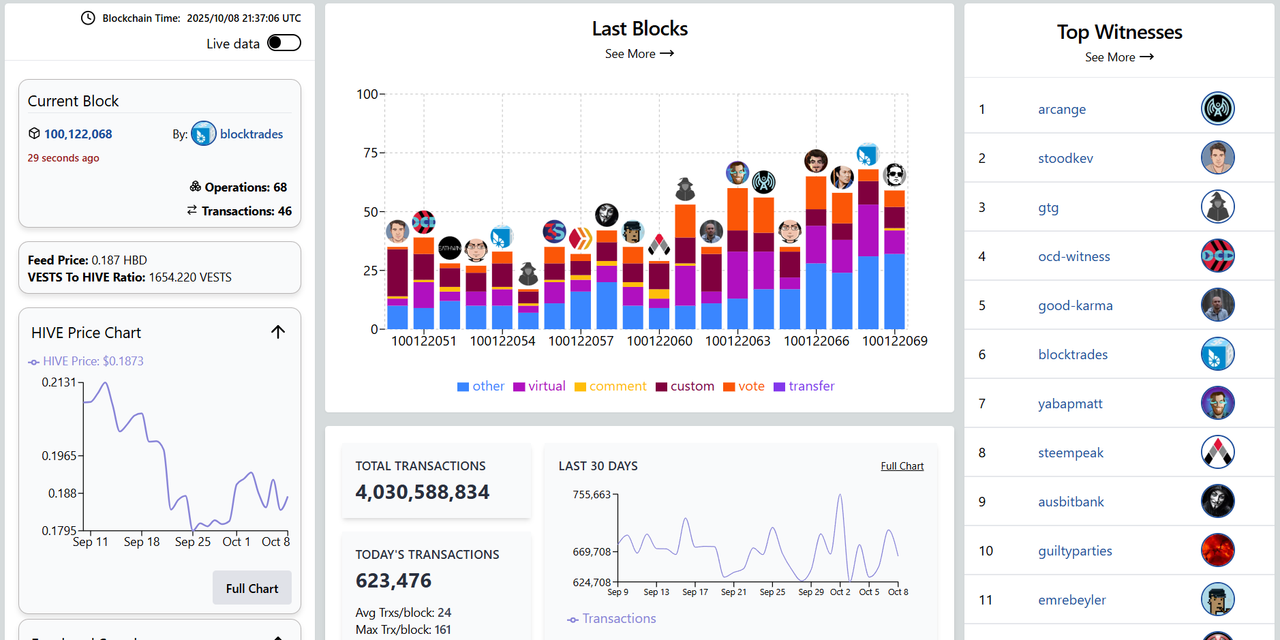The width and height of the screenshot is (1280, 640).
Task: Toggle the 'other' legend series
Action: (480, 386)
